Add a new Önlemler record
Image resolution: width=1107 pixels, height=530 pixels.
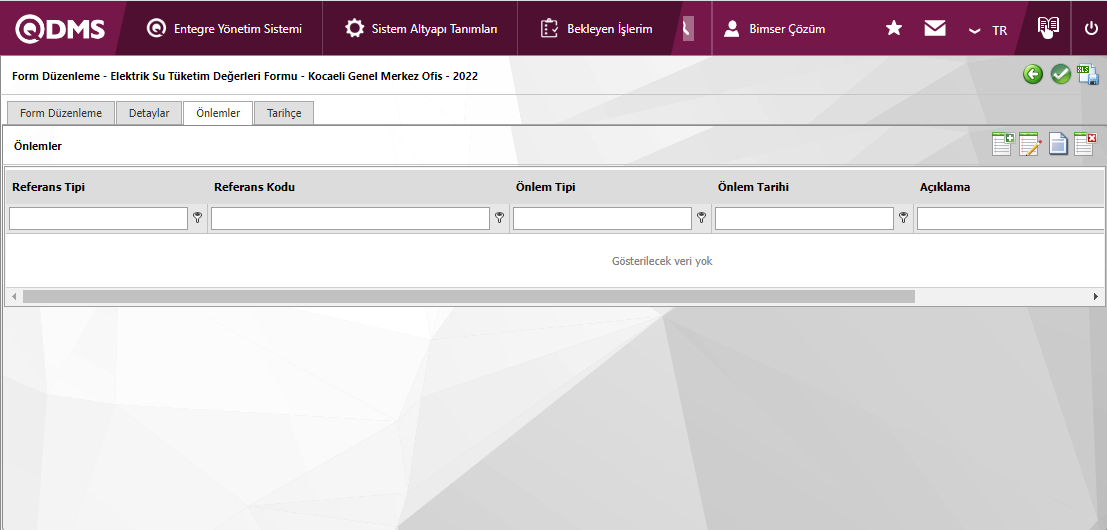[1002, 145]
